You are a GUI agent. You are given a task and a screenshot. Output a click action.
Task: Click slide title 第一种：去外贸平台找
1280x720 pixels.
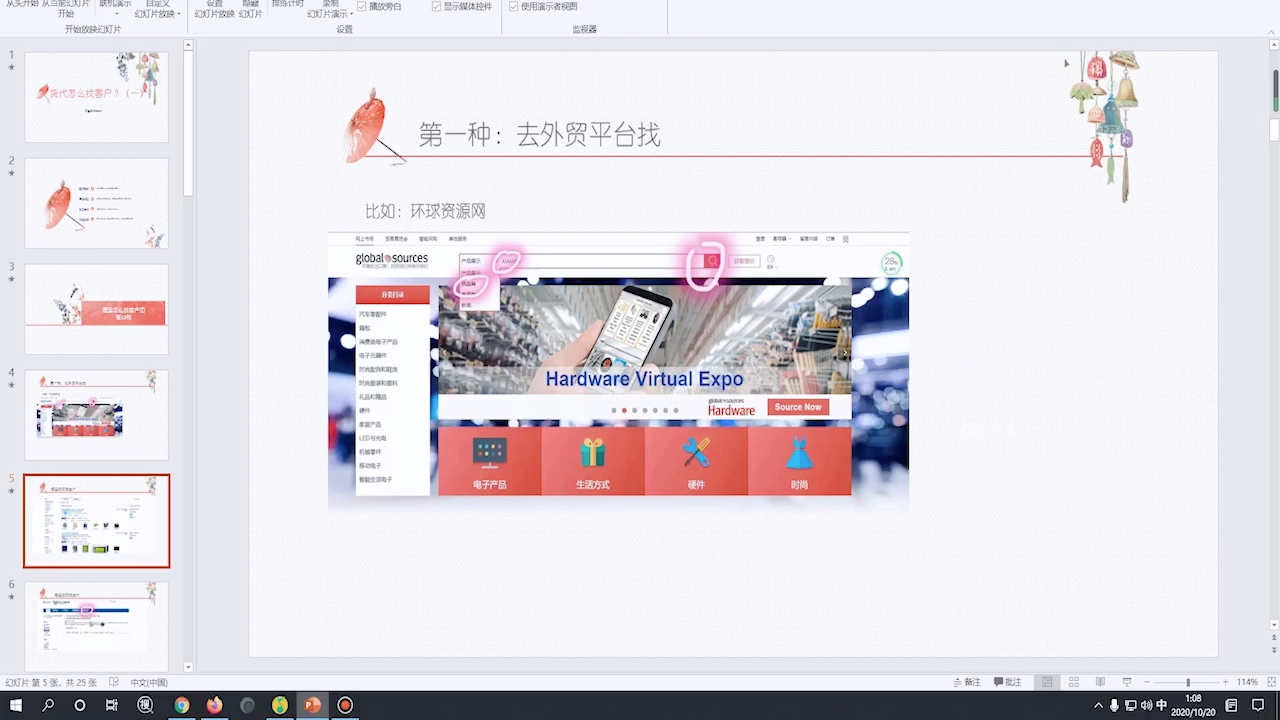539,135
